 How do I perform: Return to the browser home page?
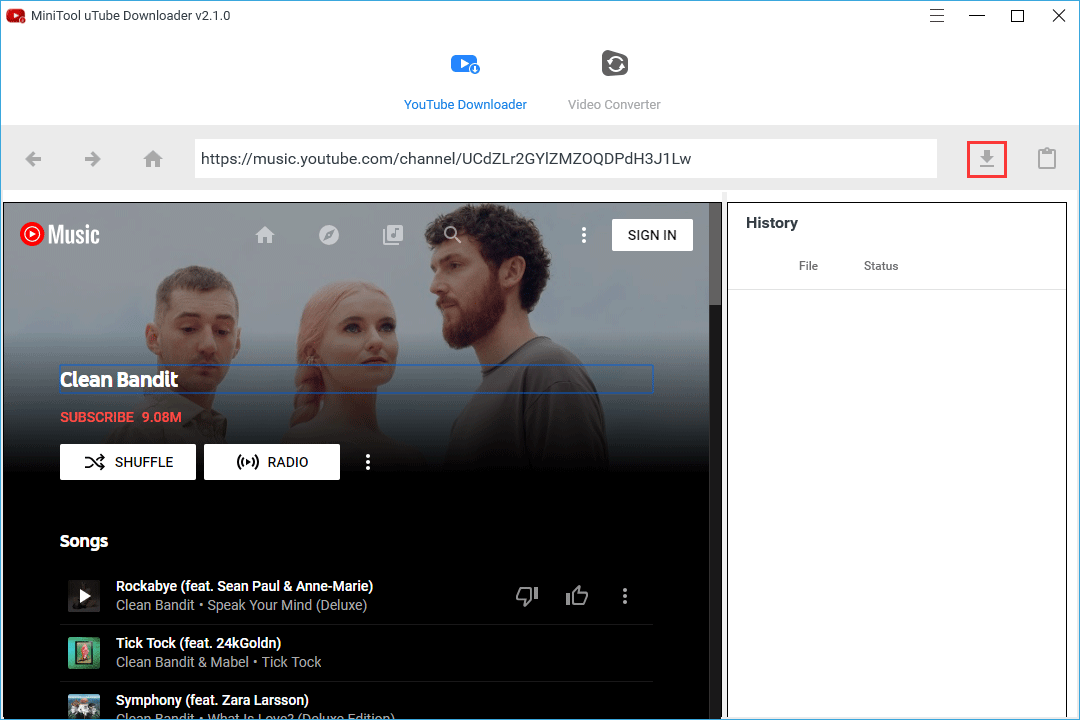(153, 159)
